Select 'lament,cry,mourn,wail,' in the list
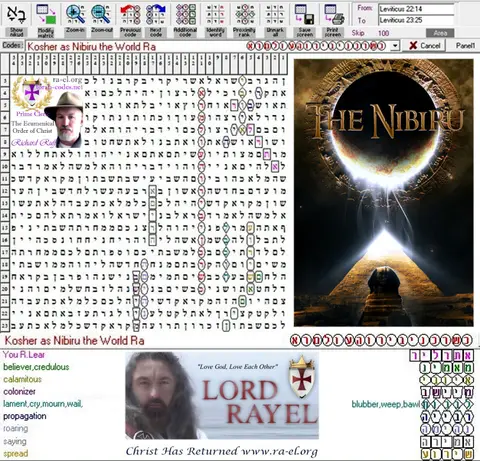 coord(43,404)
